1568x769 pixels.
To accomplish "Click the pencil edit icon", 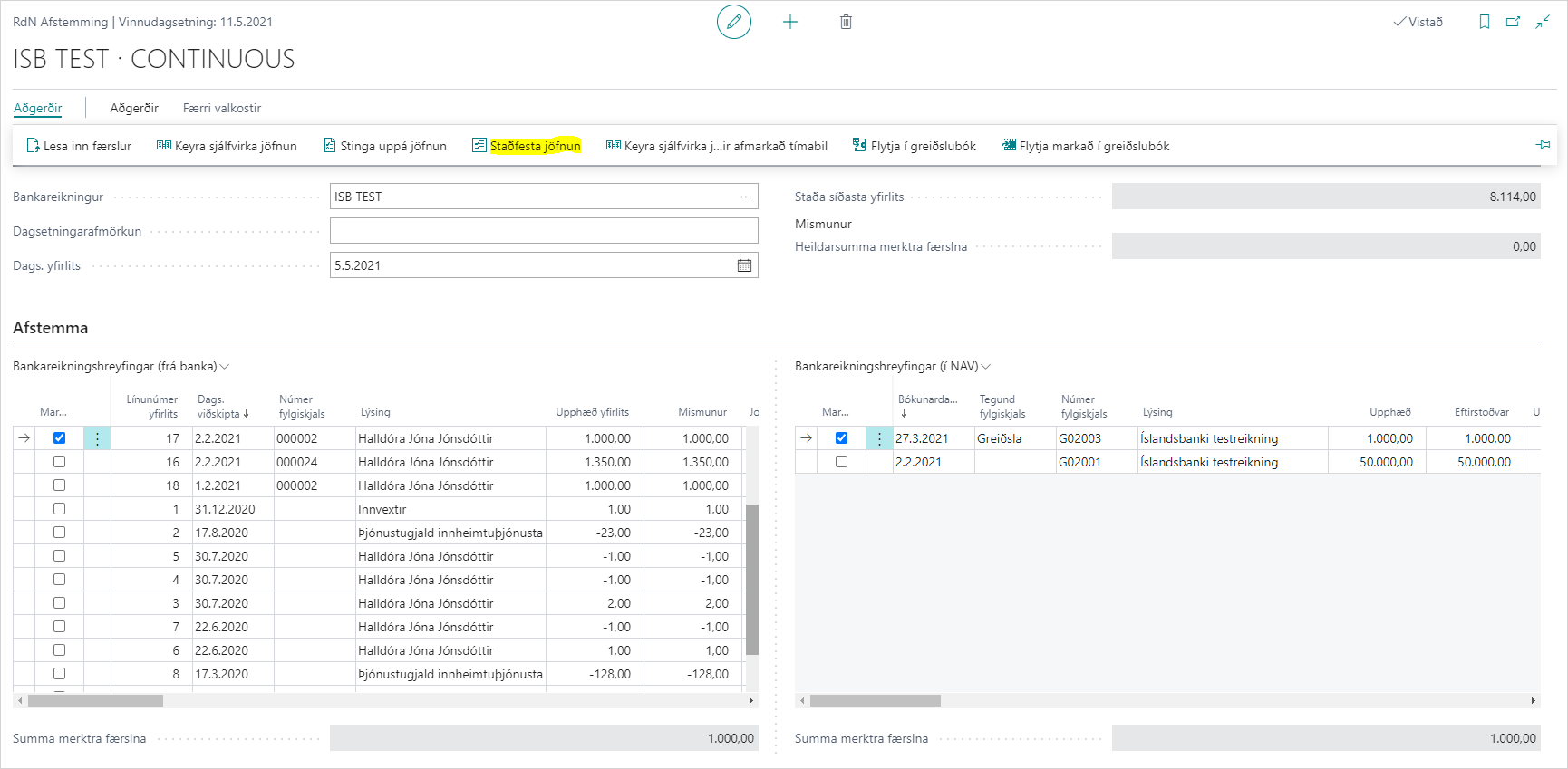I will (733, 22).
